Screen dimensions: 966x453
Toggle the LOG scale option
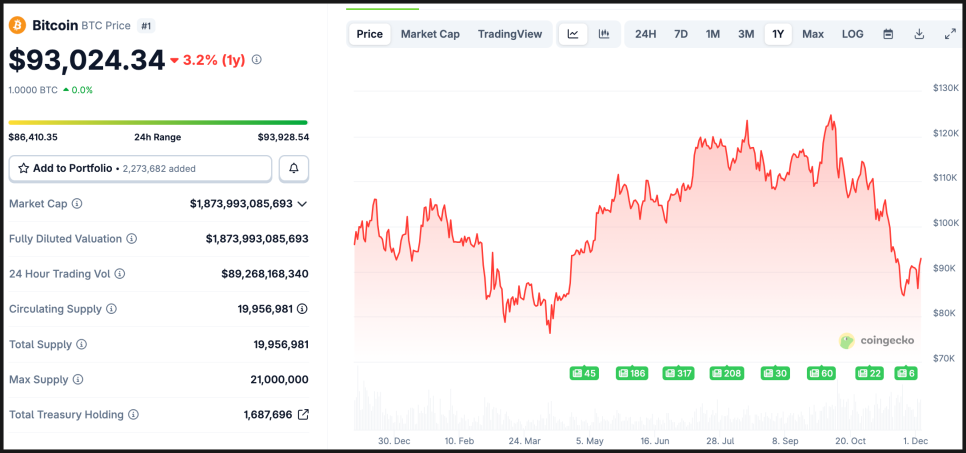[x=852, y=34]
